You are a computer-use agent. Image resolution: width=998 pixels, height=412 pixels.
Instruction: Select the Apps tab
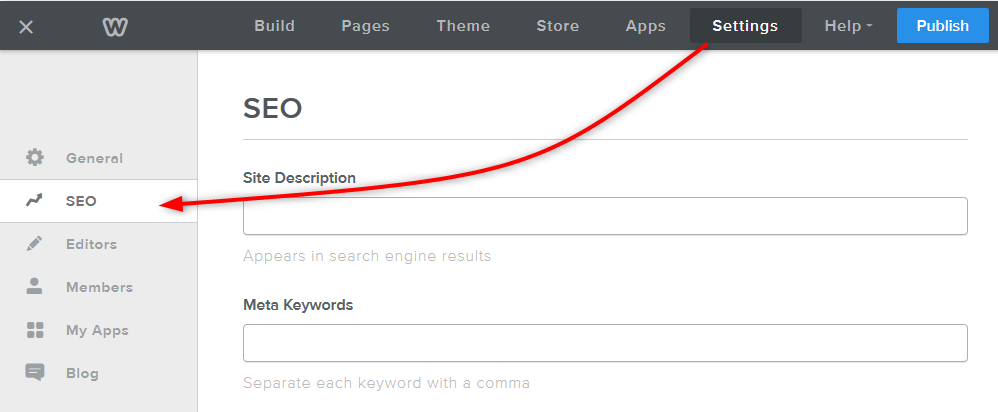tap(645, 26)
